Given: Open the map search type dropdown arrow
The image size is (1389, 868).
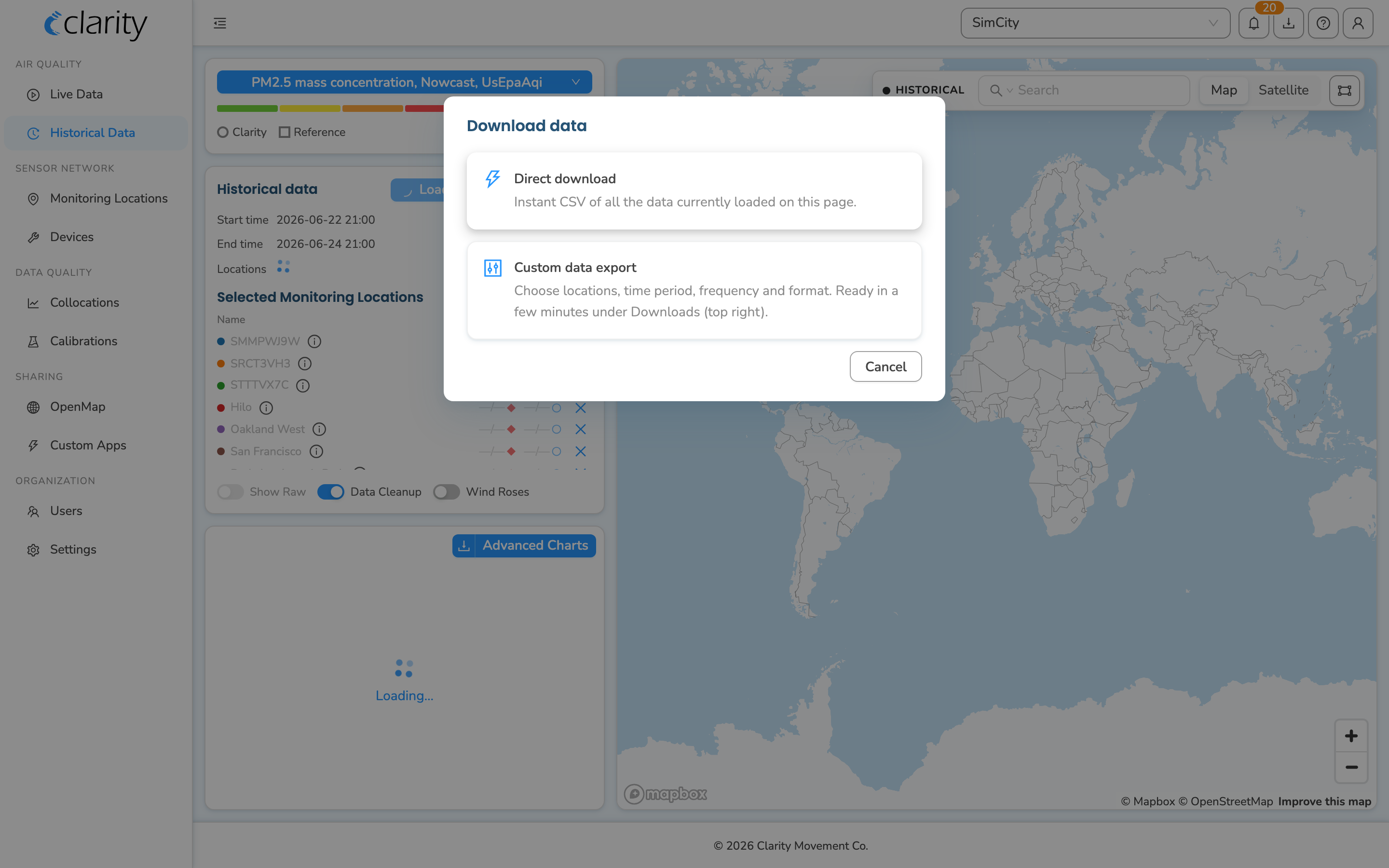Looking at the screenshot, I should pyautogui.click(x=1009, y=90).
